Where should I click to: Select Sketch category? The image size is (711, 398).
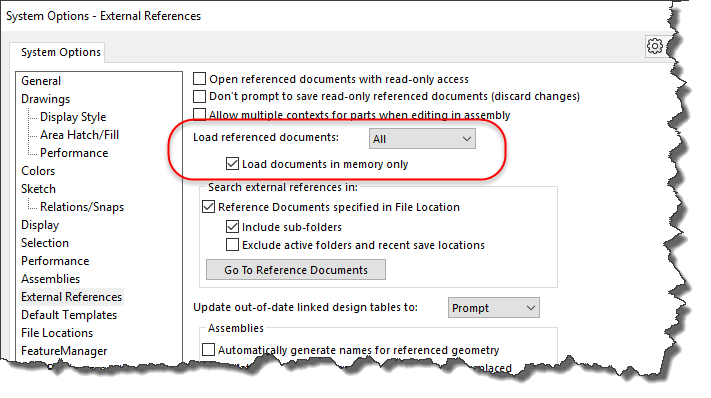(39, 189)
